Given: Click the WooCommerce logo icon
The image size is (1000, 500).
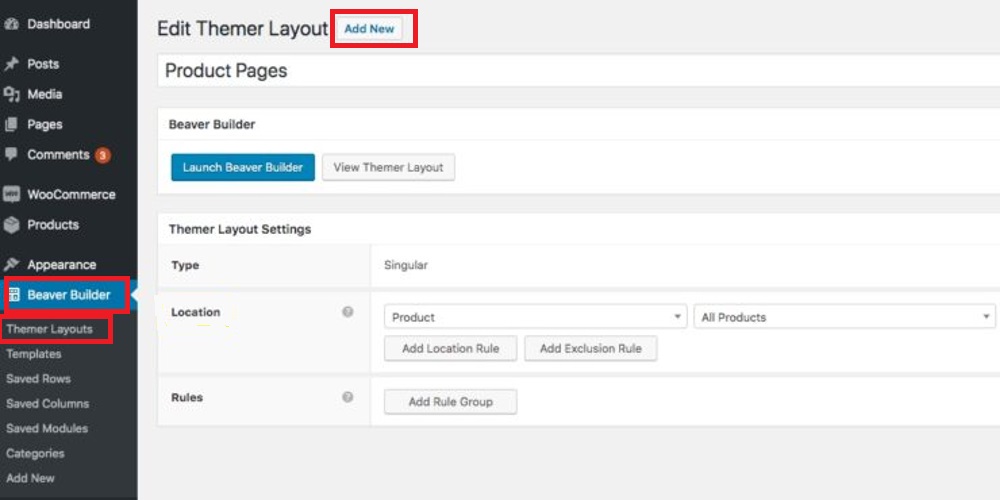Looking at the screenshot, I should [11, 195].
